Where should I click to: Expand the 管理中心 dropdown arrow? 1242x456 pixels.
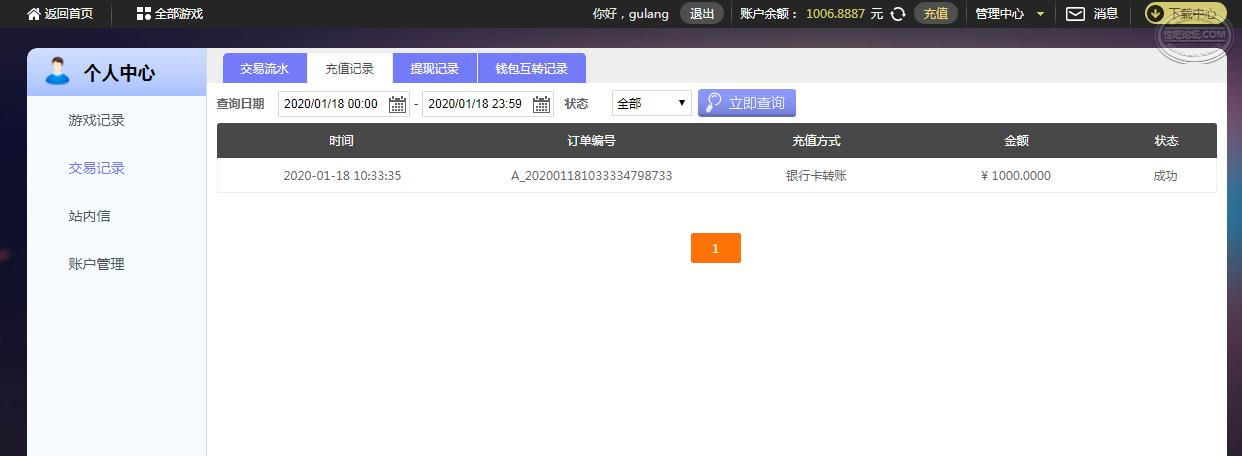[1040, 14]
